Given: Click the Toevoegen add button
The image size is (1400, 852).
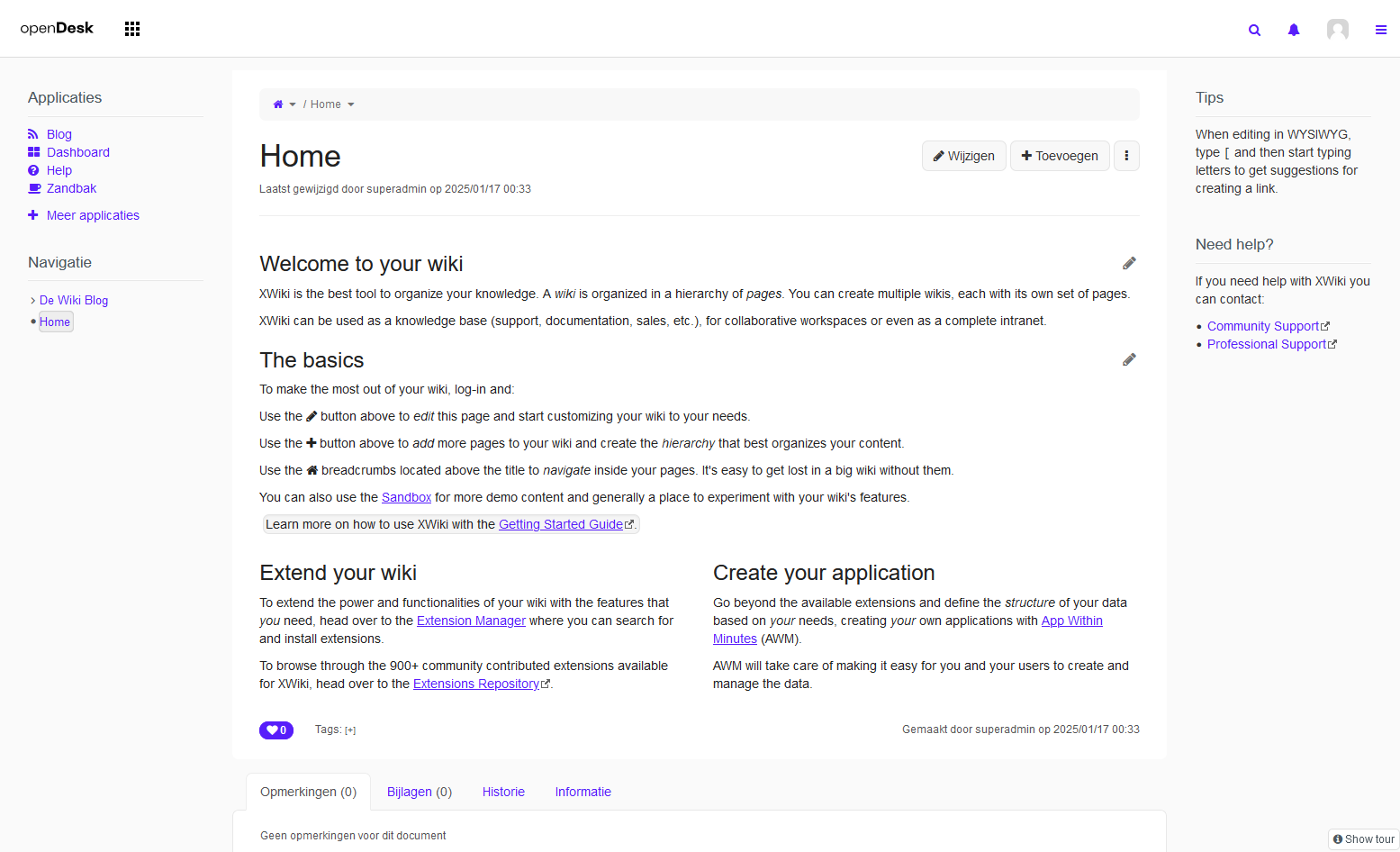Looking at the screenshot, I should [x=1060, y=156].
